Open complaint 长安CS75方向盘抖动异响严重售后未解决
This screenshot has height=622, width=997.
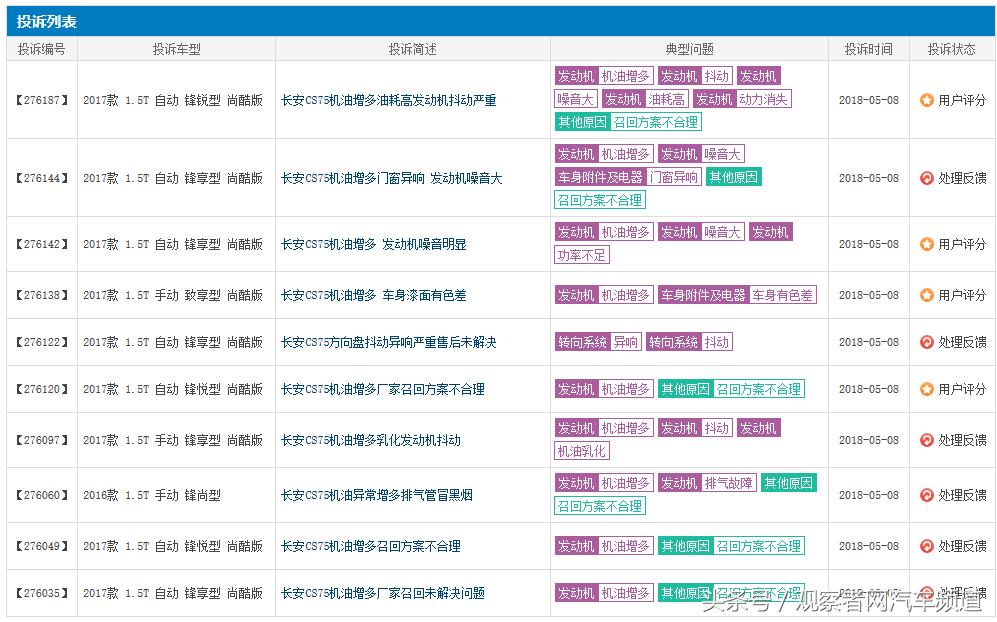388,342
